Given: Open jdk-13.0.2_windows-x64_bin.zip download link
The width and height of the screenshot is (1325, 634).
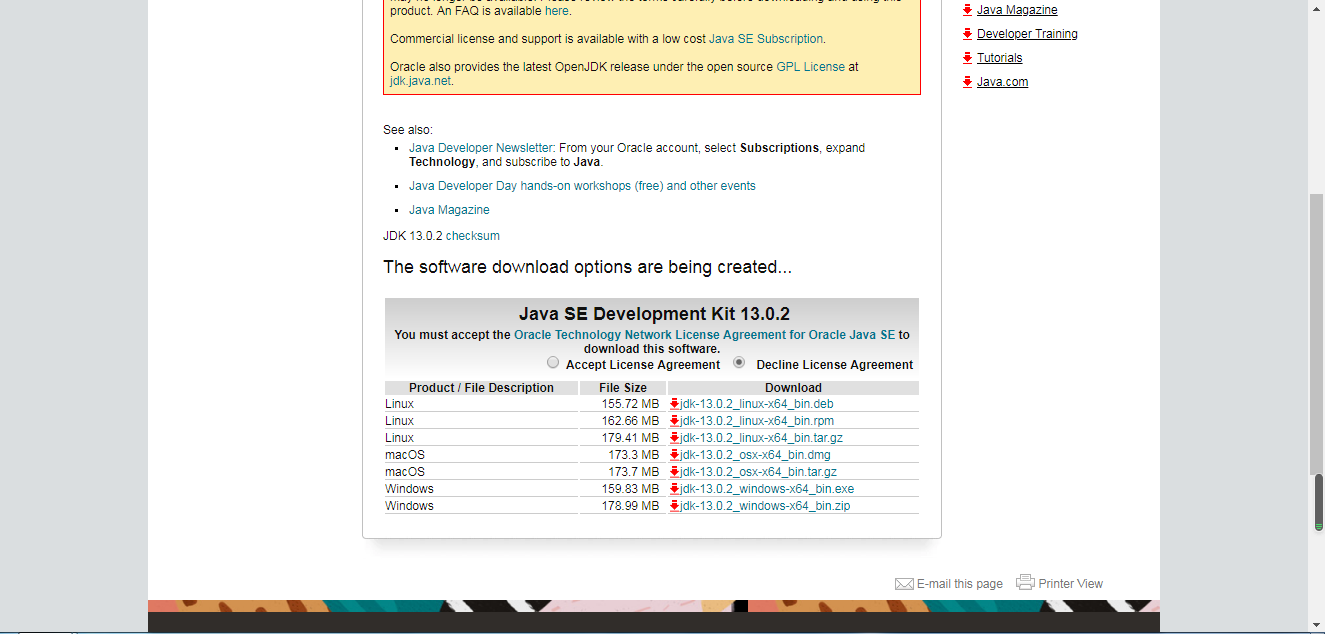Looking at the screenshot, I should [766, 506].
